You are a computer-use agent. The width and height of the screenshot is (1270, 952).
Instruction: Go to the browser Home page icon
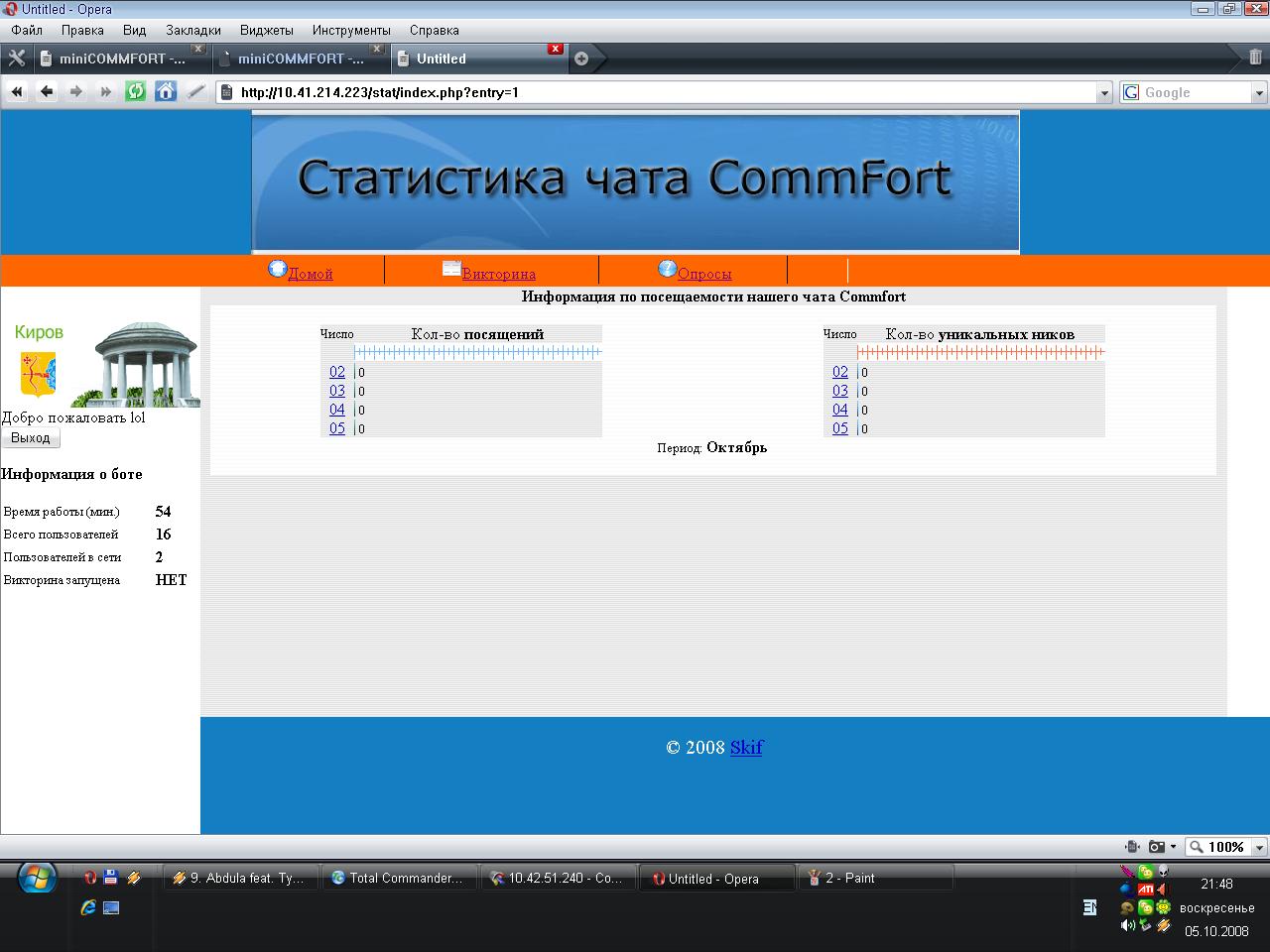(x=166, y=92)
